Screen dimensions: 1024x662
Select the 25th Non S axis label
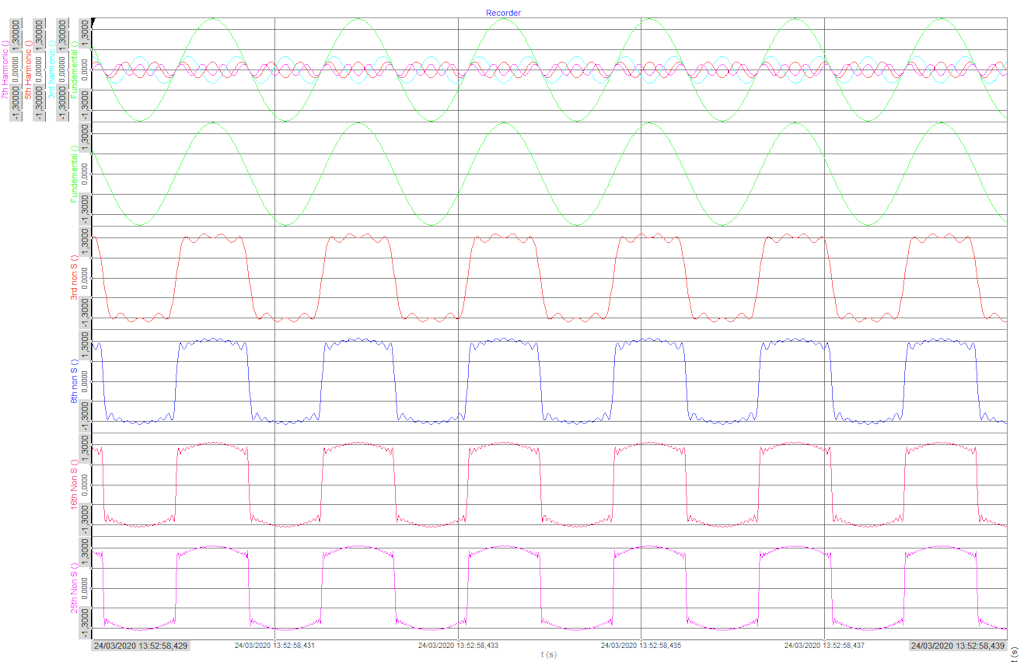[74, 588]
